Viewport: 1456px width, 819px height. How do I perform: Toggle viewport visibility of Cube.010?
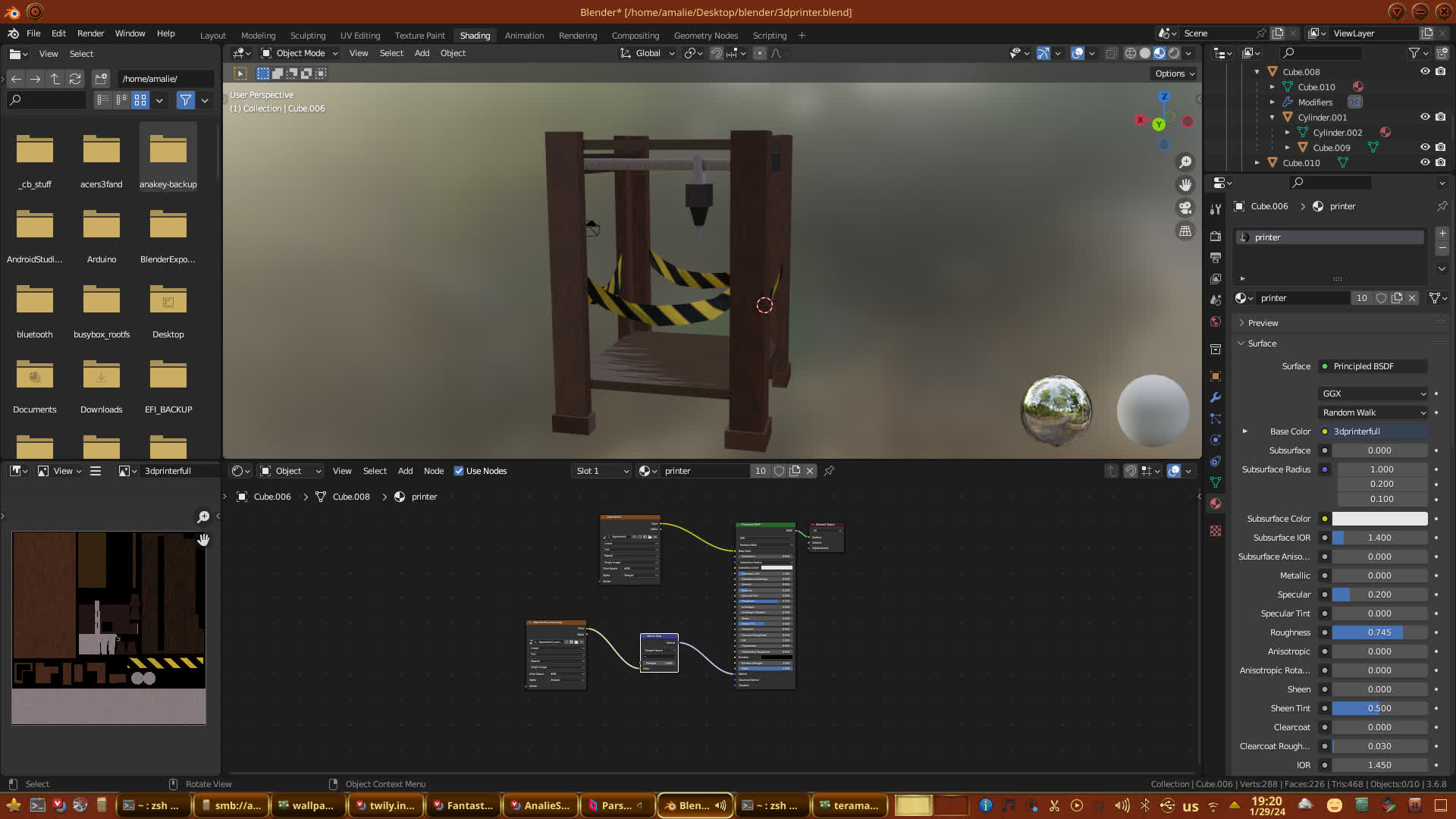pos(1425,162)
